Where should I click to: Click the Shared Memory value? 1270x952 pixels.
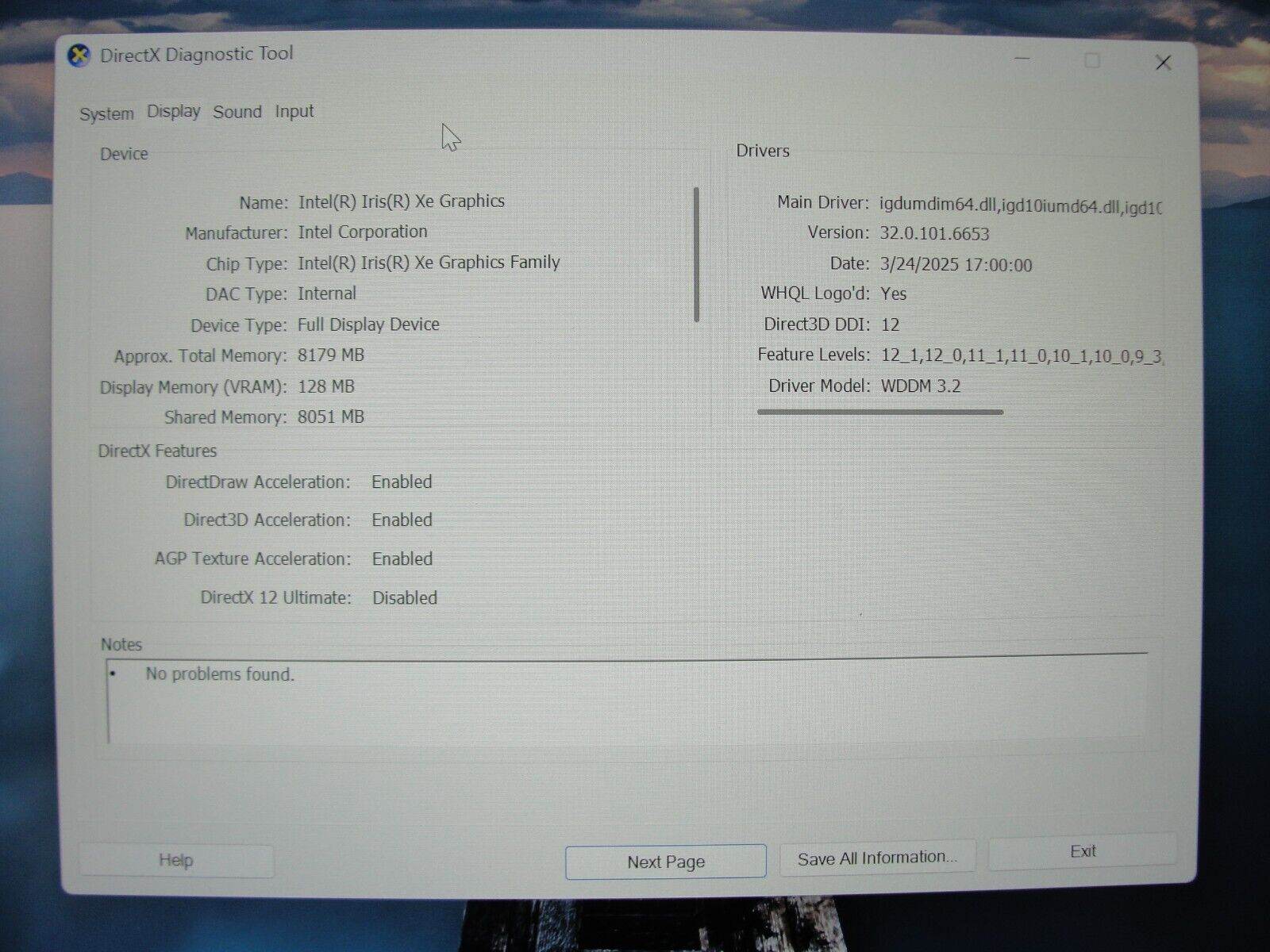tap(331, 416)
